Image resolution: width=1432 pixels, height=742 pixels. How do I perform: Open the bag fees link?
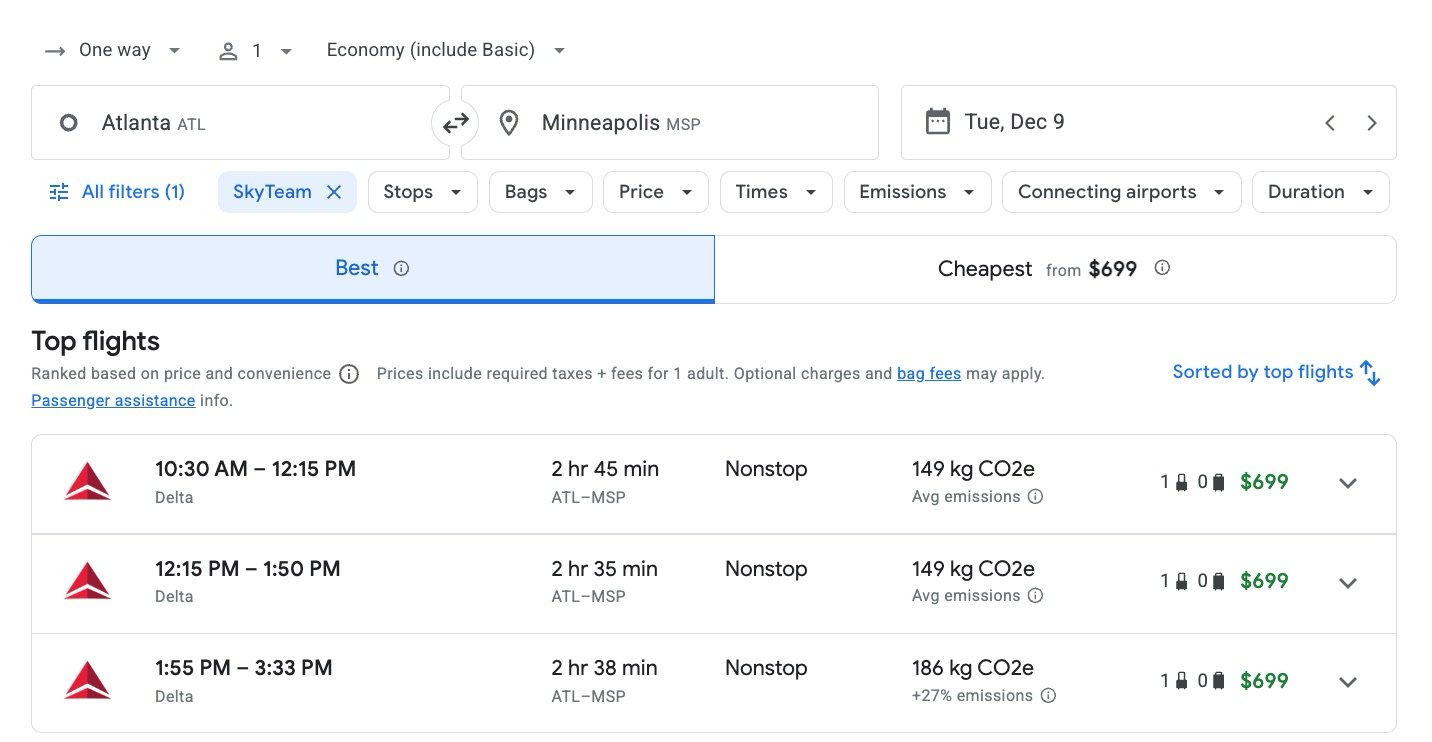point(928,374)
